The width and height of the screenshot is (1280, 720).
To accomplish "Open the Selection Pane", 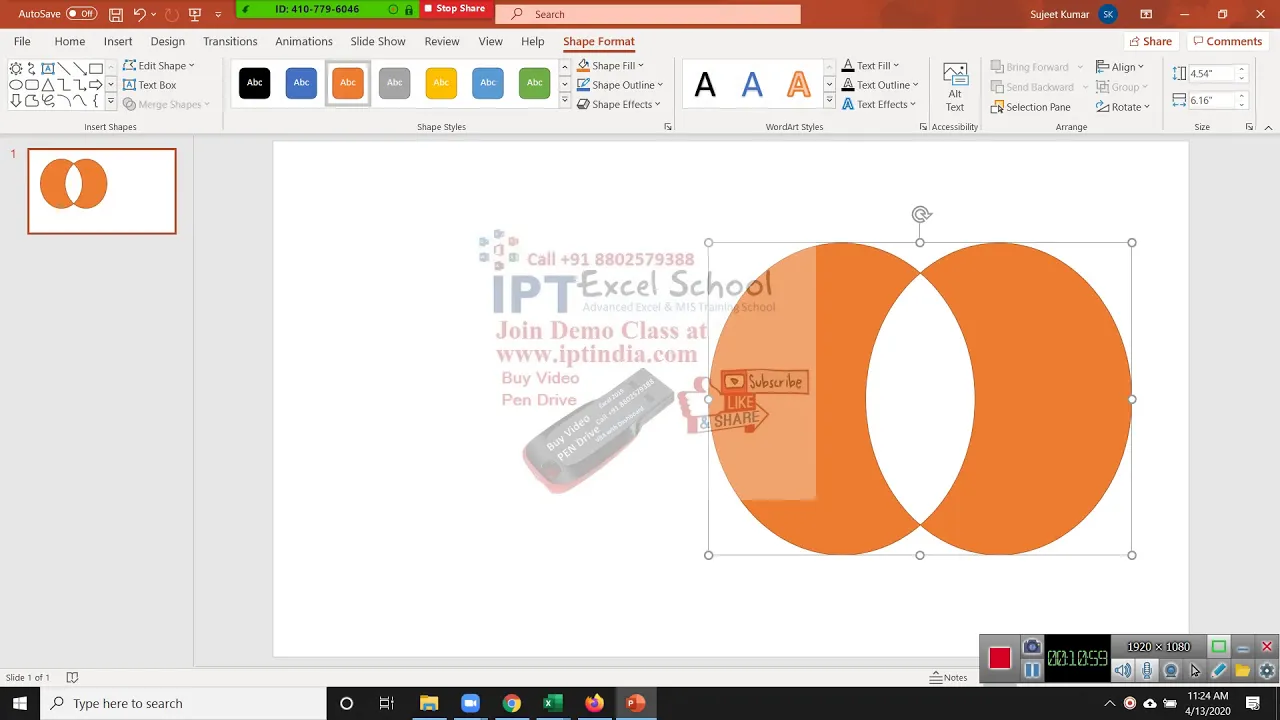I will 1031,107.
